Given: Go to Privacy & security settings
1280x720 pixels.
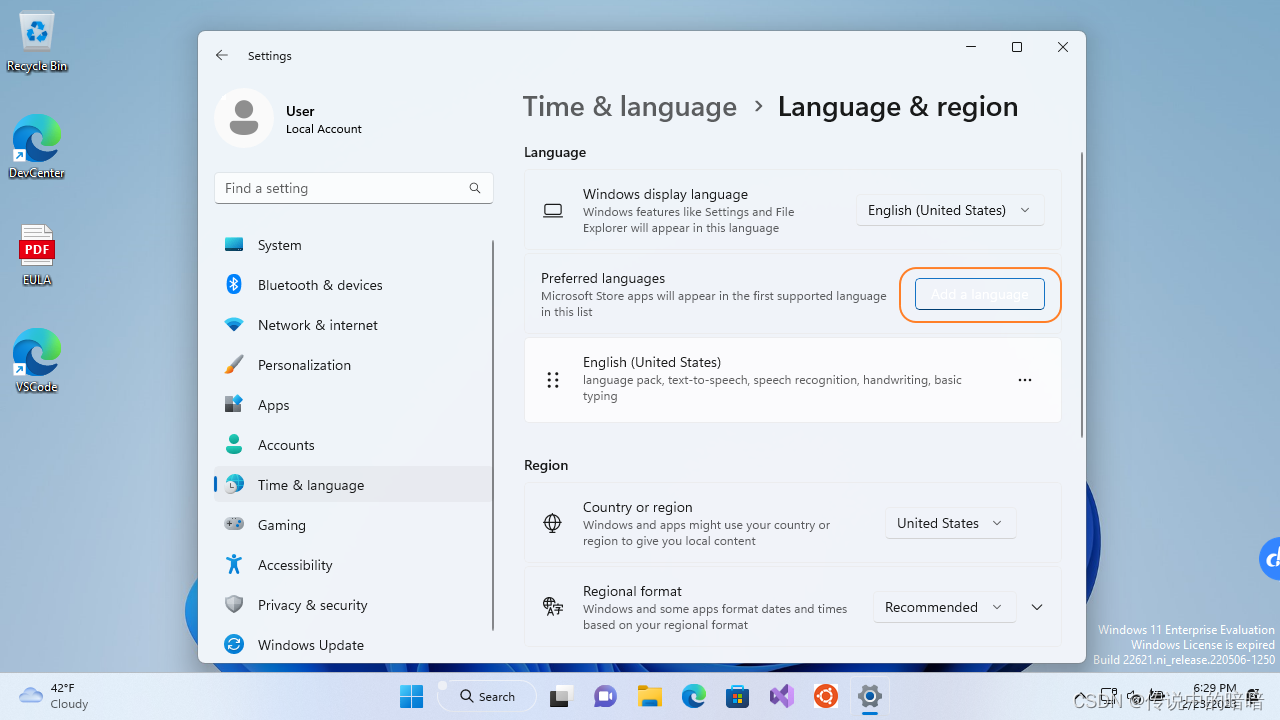Looking at the screenshot, I should click(353, 605).
